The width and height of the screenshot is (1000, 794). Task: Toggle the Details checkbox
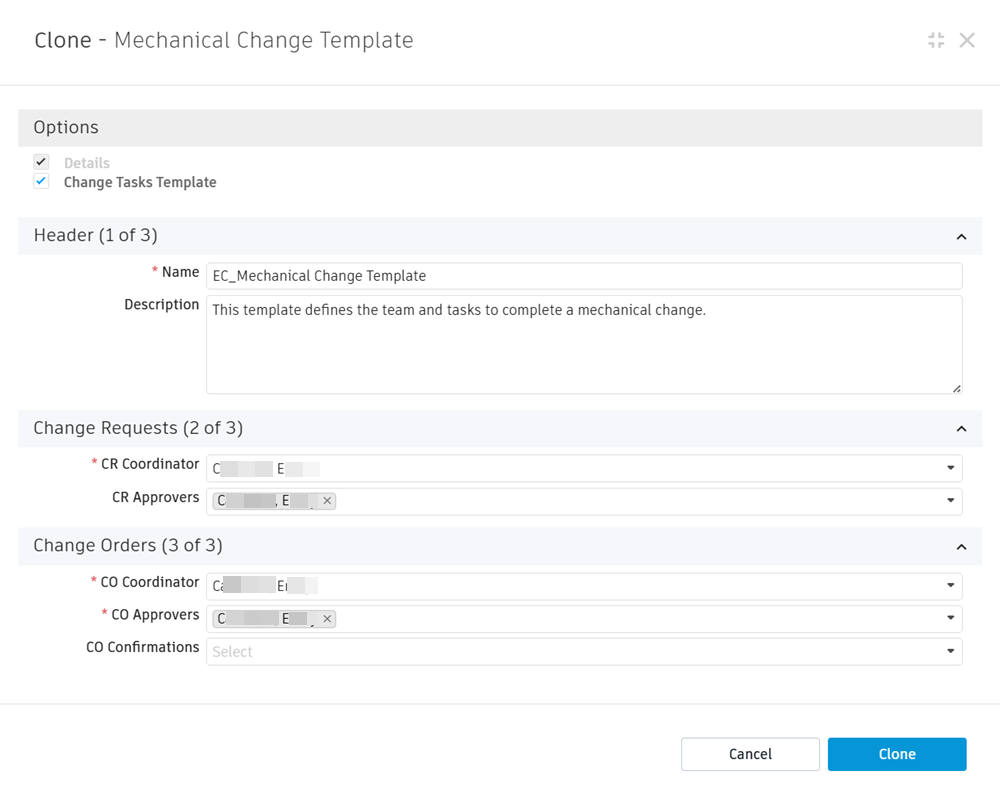(41, 162)
